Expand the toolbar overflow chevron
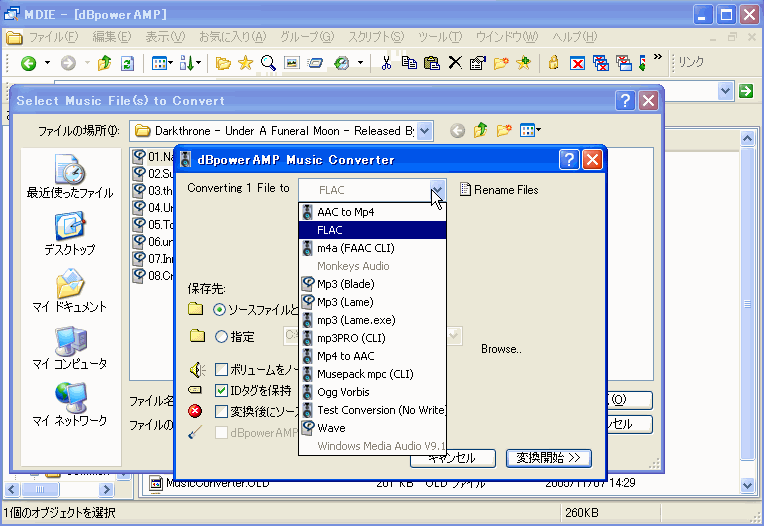The width and height of the screenshot is (764, 526). pos(658,57)
